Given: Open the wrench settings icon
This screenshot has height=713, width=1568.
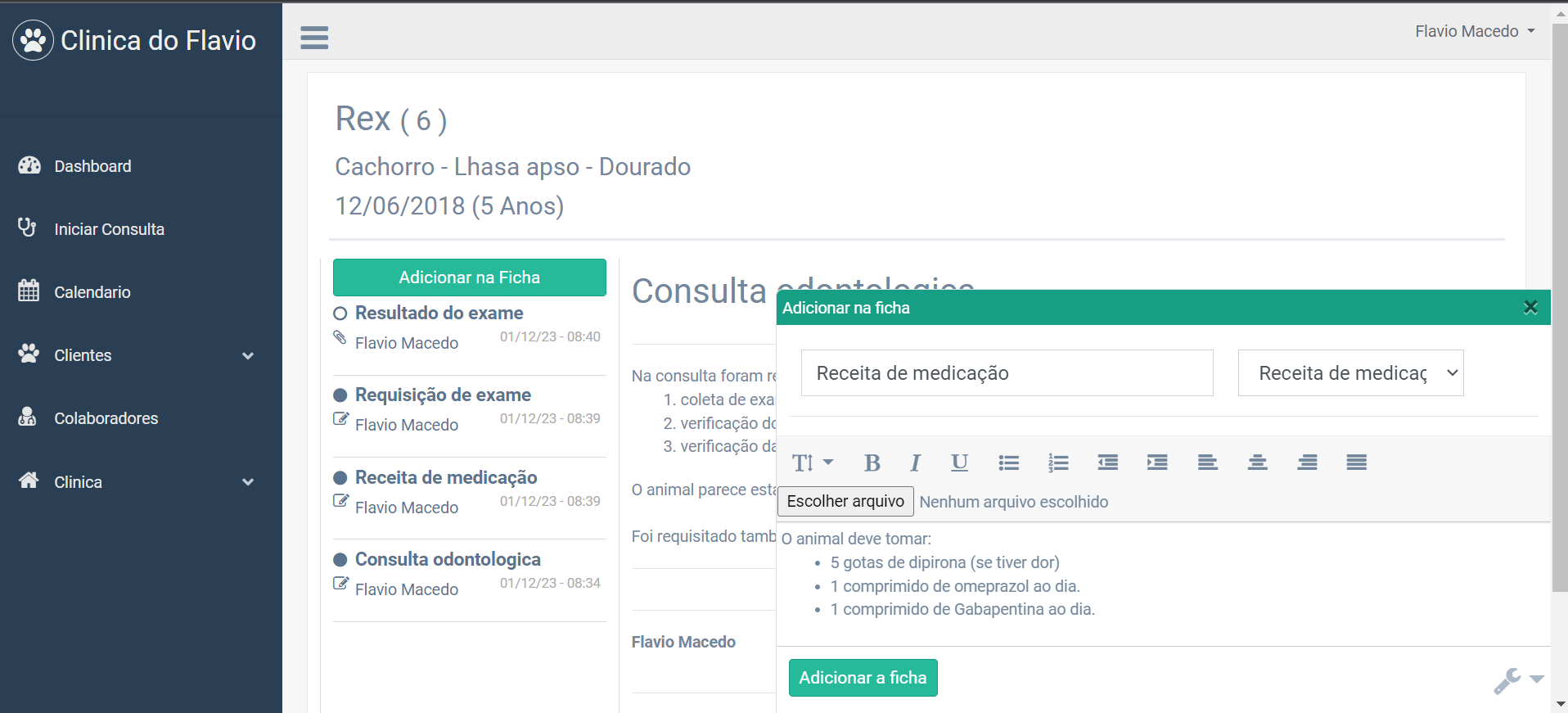Looking at the screenshot, I should (x=1507, y=680).
